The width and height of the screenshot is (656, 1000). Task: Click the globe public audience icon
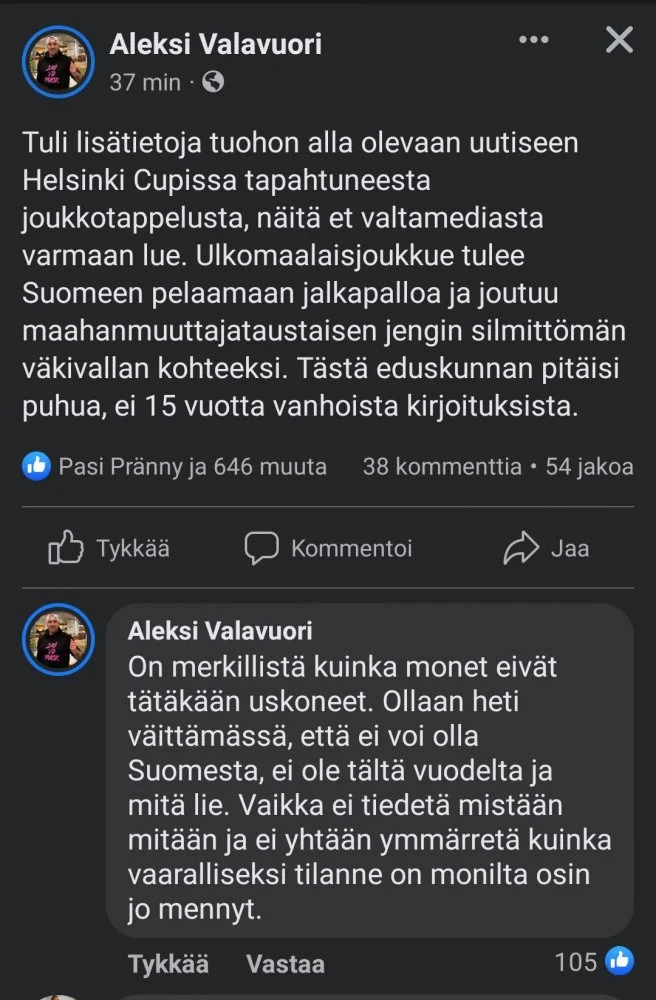click(x=213, y=82)
